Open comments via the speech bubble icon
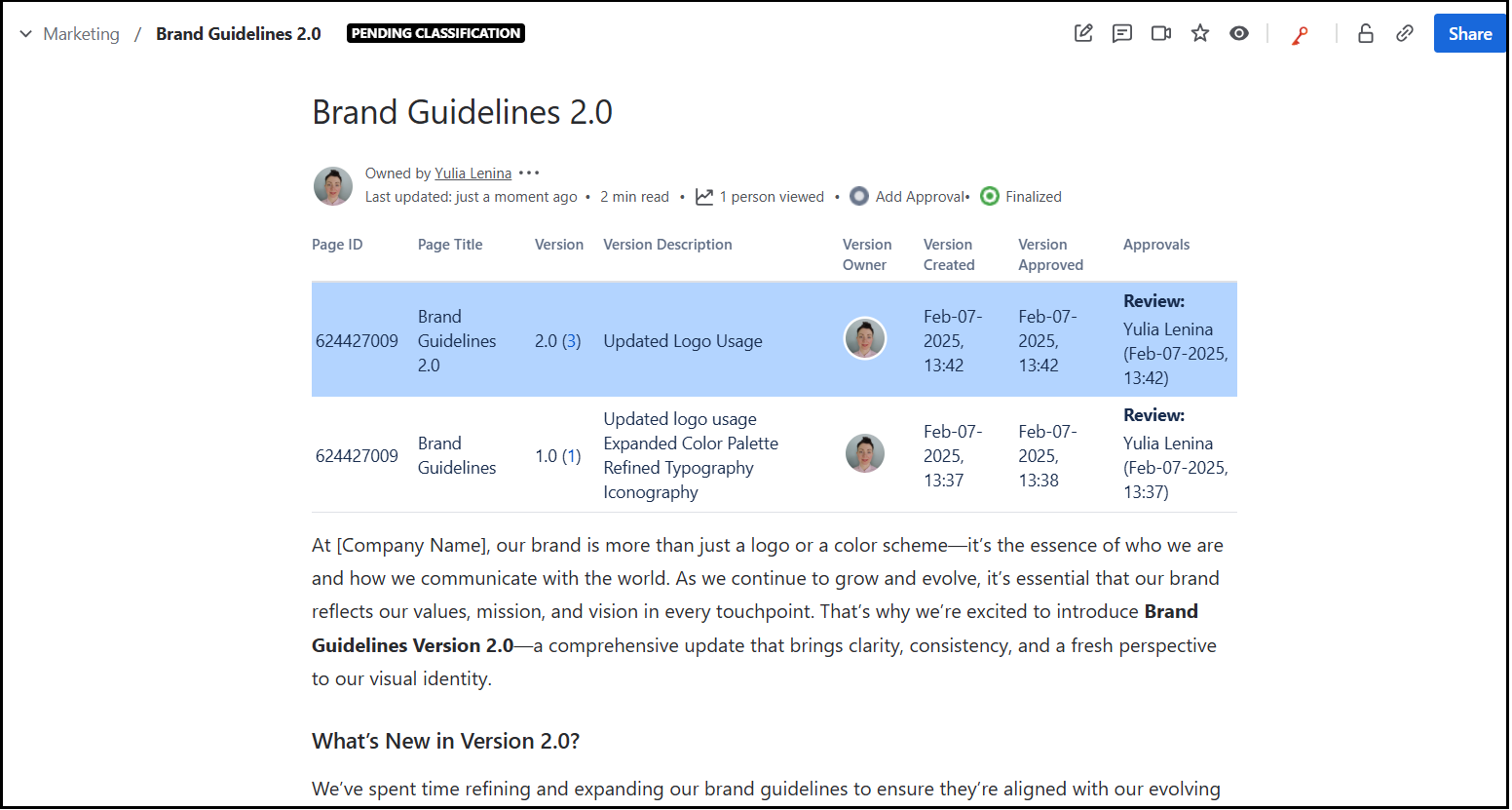Screen dimensions: 1512x810 pyautogui.click(x=1122, y=32)
